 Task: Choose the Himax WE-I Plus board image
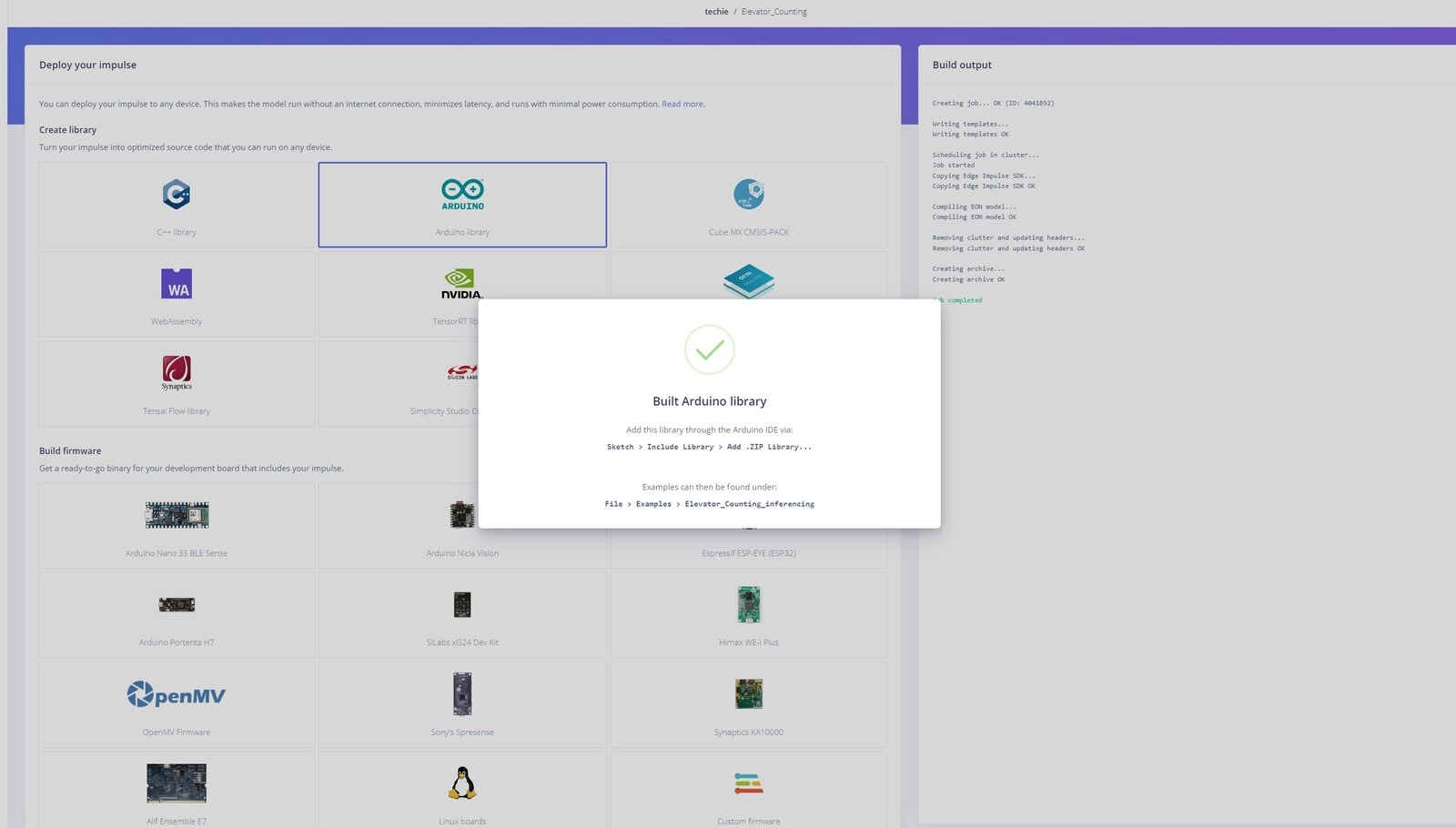coord(749,604)
